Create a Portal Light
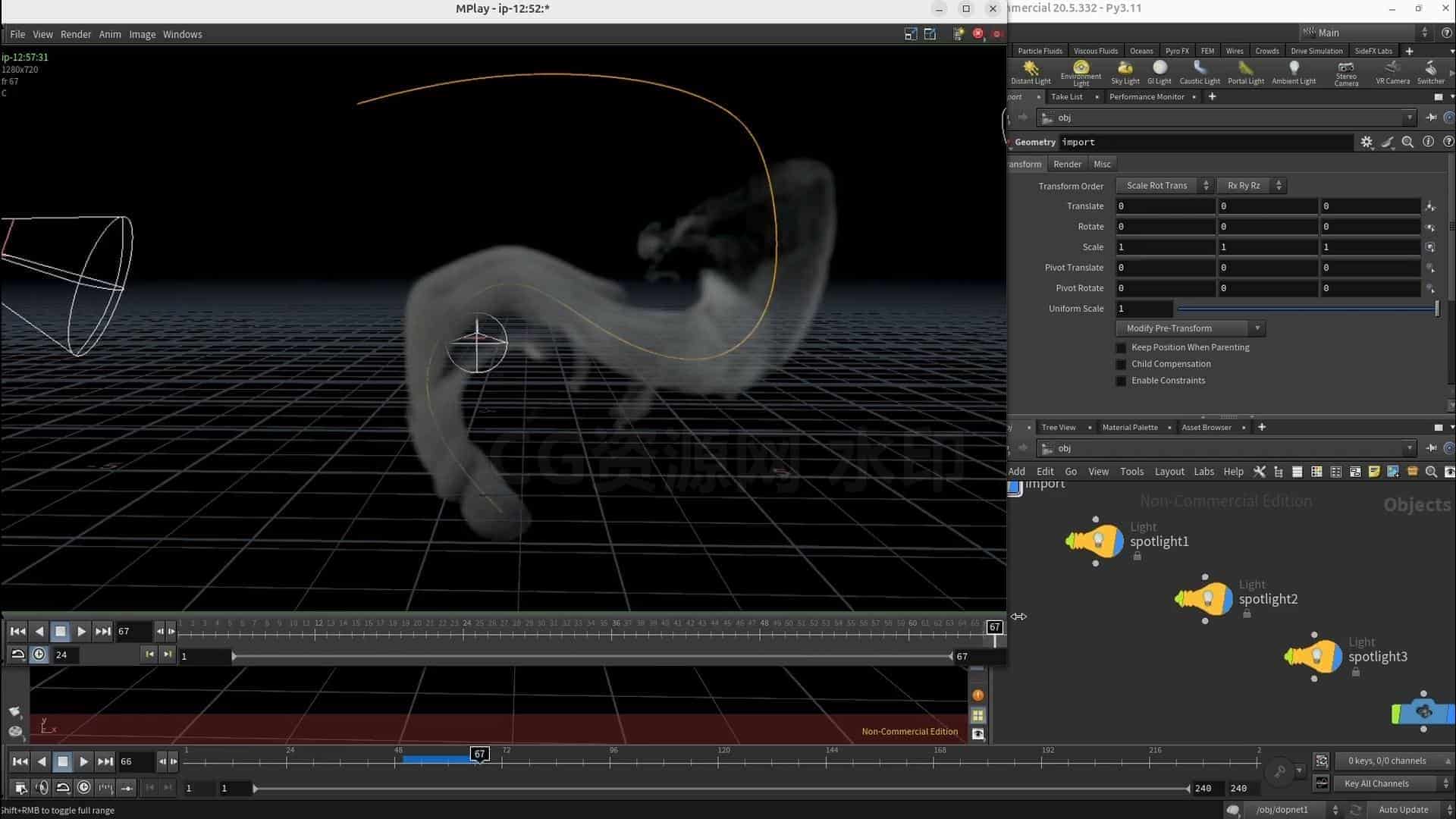The width and height of the screenshot is (1456, 819). (x=1246, y=72)
